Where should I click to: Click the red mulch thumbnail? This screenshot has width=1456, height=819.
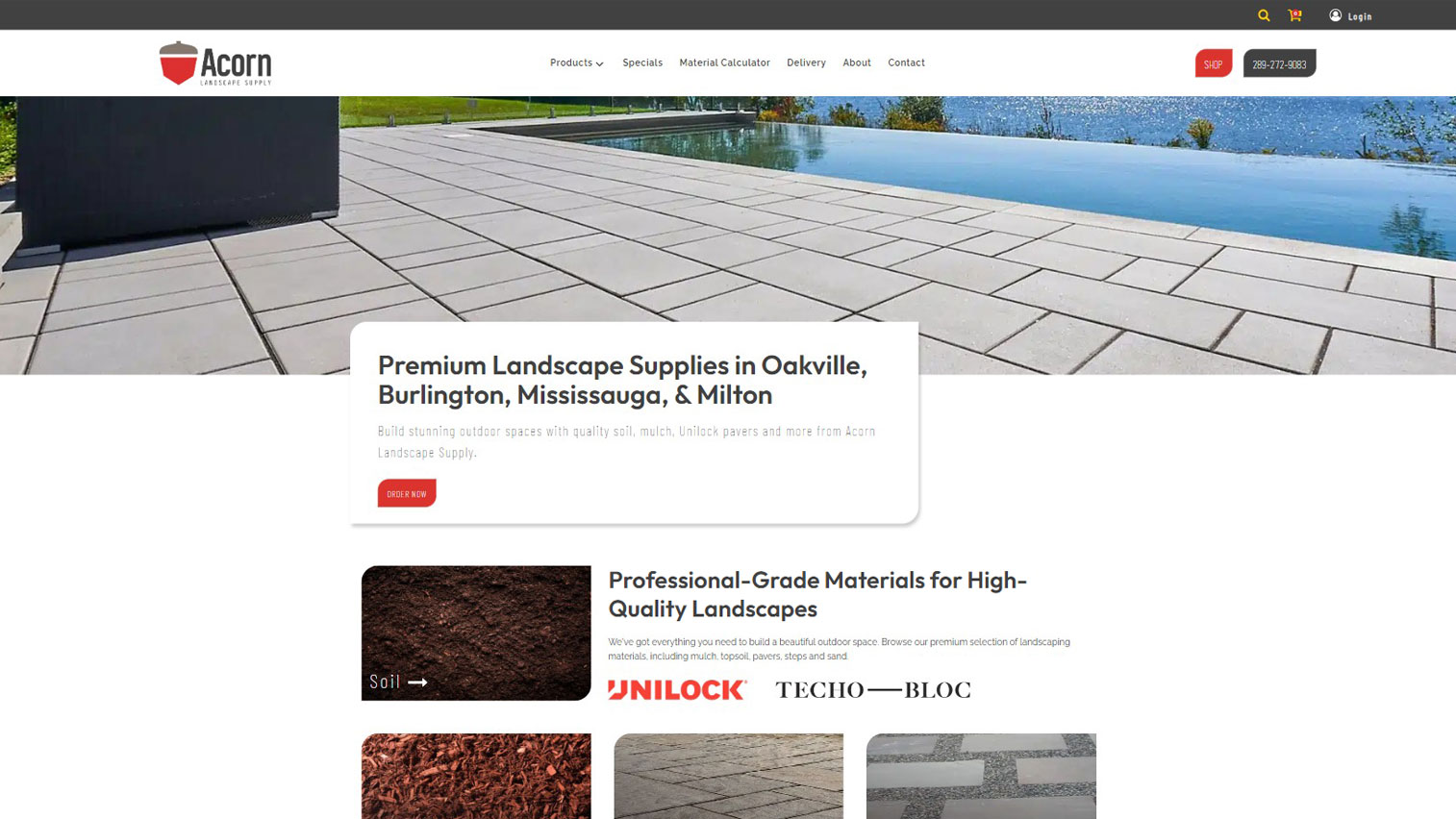(475, 776)
